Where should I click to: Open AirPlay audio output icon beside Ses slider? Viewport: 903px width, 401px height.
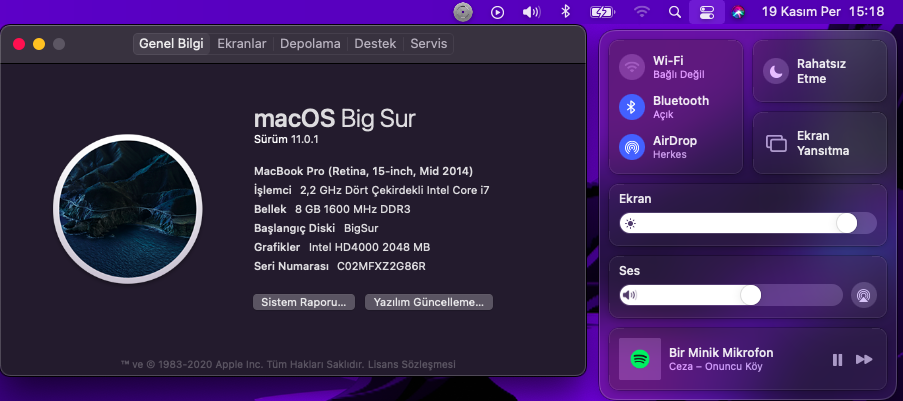[864, 295]
